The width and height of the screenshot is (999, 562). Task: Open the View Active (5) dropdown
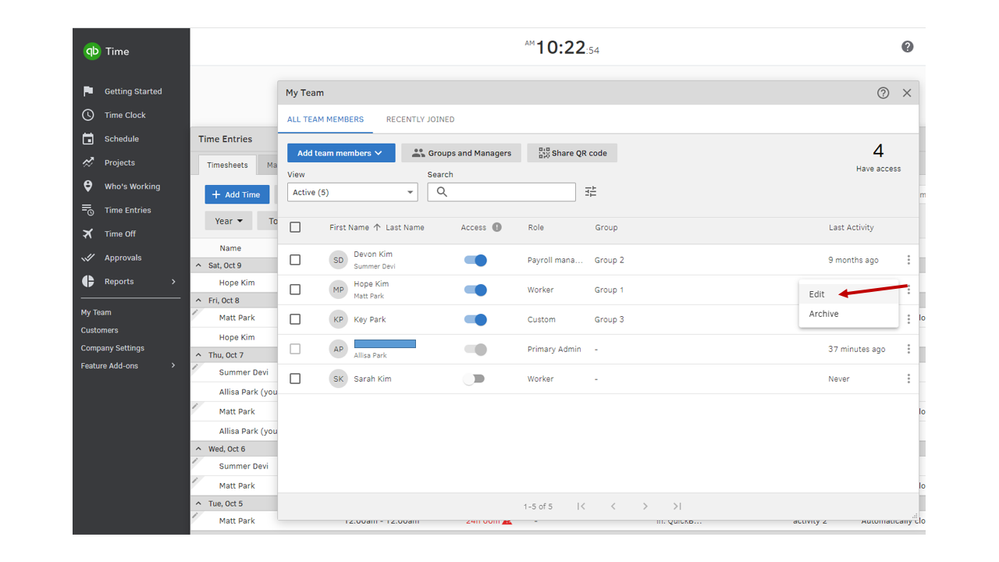(352, 192)
